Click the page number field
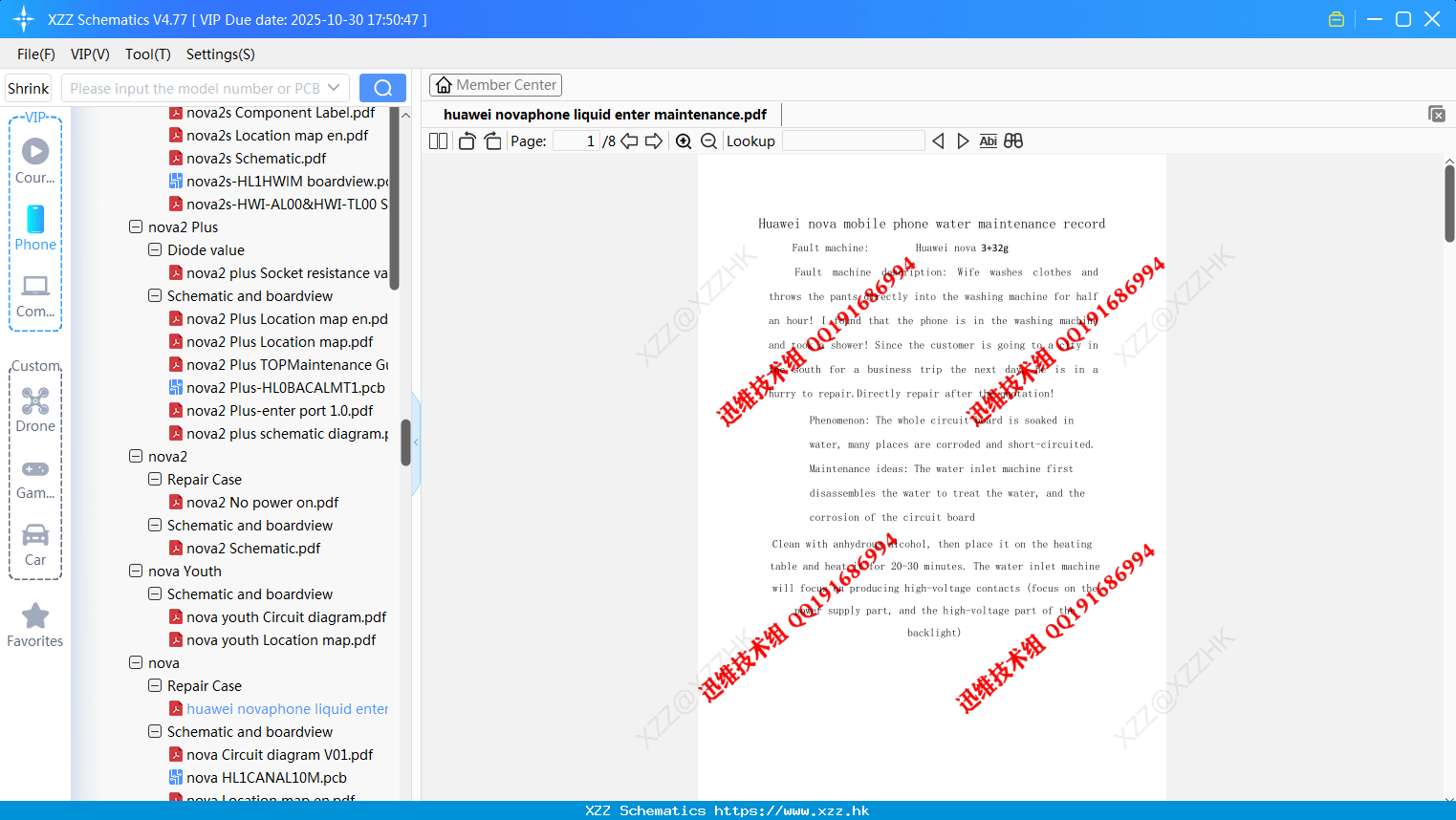The width and height of the screenshot is (1456, 820). point(576,141)
